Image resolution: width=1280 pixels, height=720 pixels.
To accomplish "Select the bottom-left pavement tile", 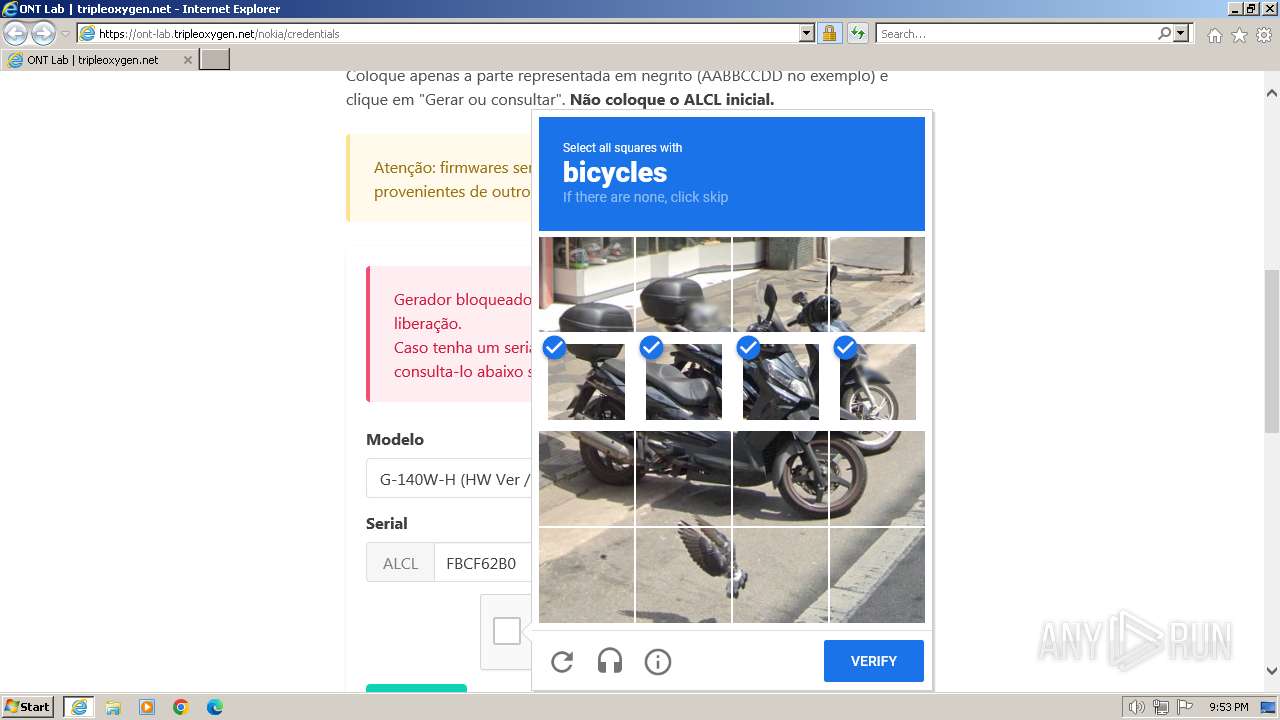I will pos(586,575).
